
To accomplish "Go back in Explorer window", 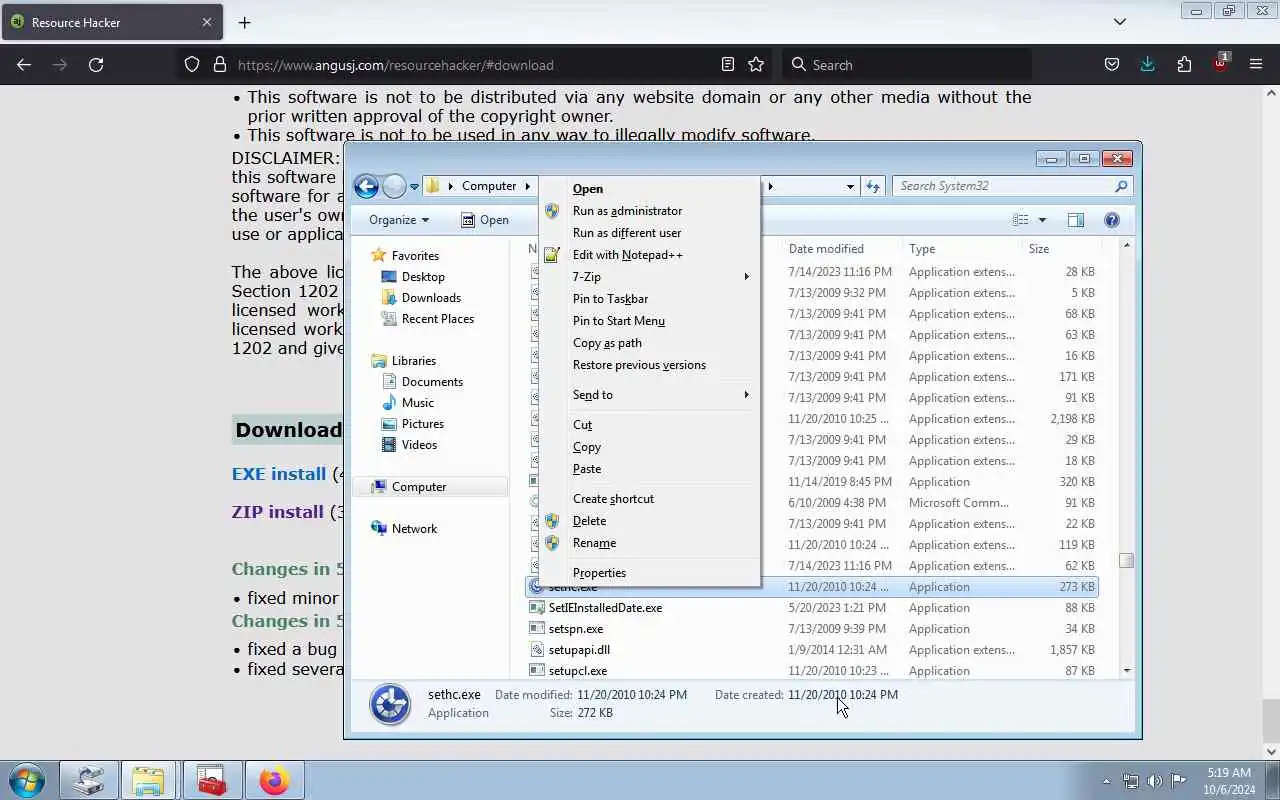I will 366,186.
